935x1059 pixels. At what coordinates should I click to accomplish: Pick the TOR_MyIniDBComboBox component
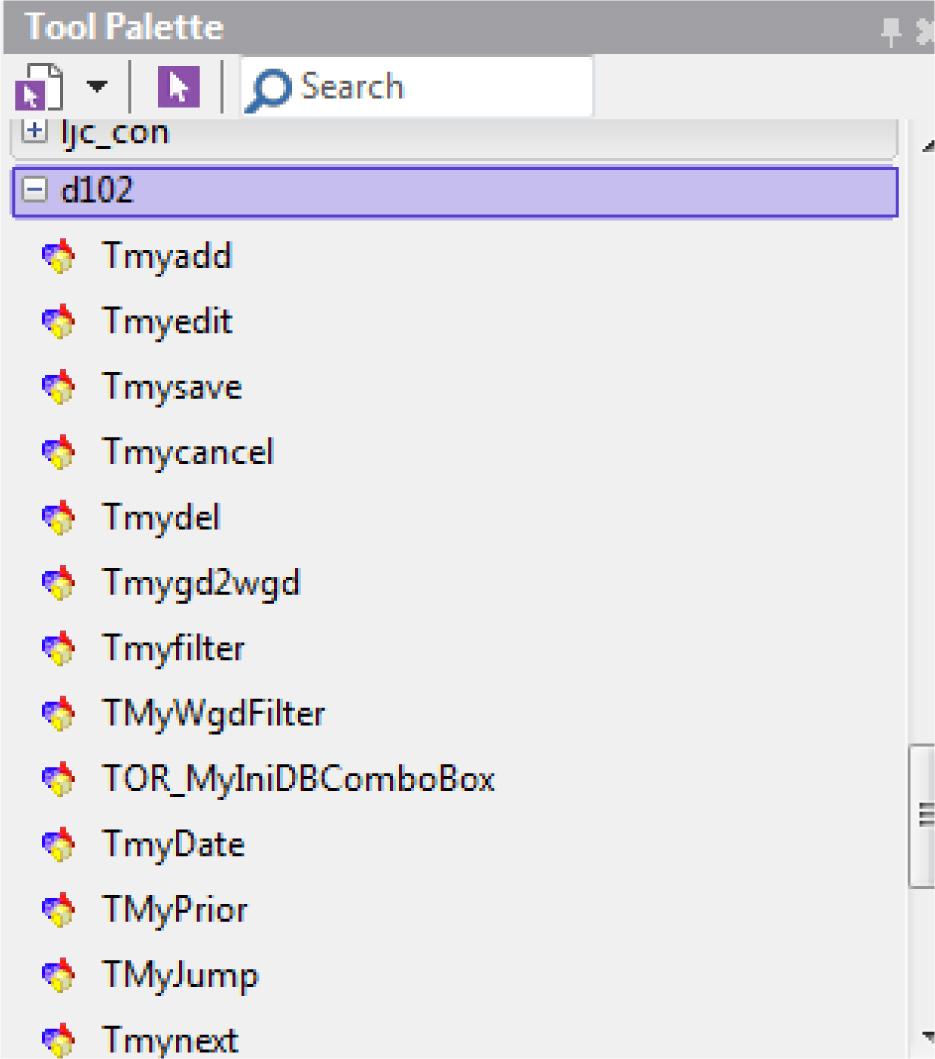(x=297, y=779)
